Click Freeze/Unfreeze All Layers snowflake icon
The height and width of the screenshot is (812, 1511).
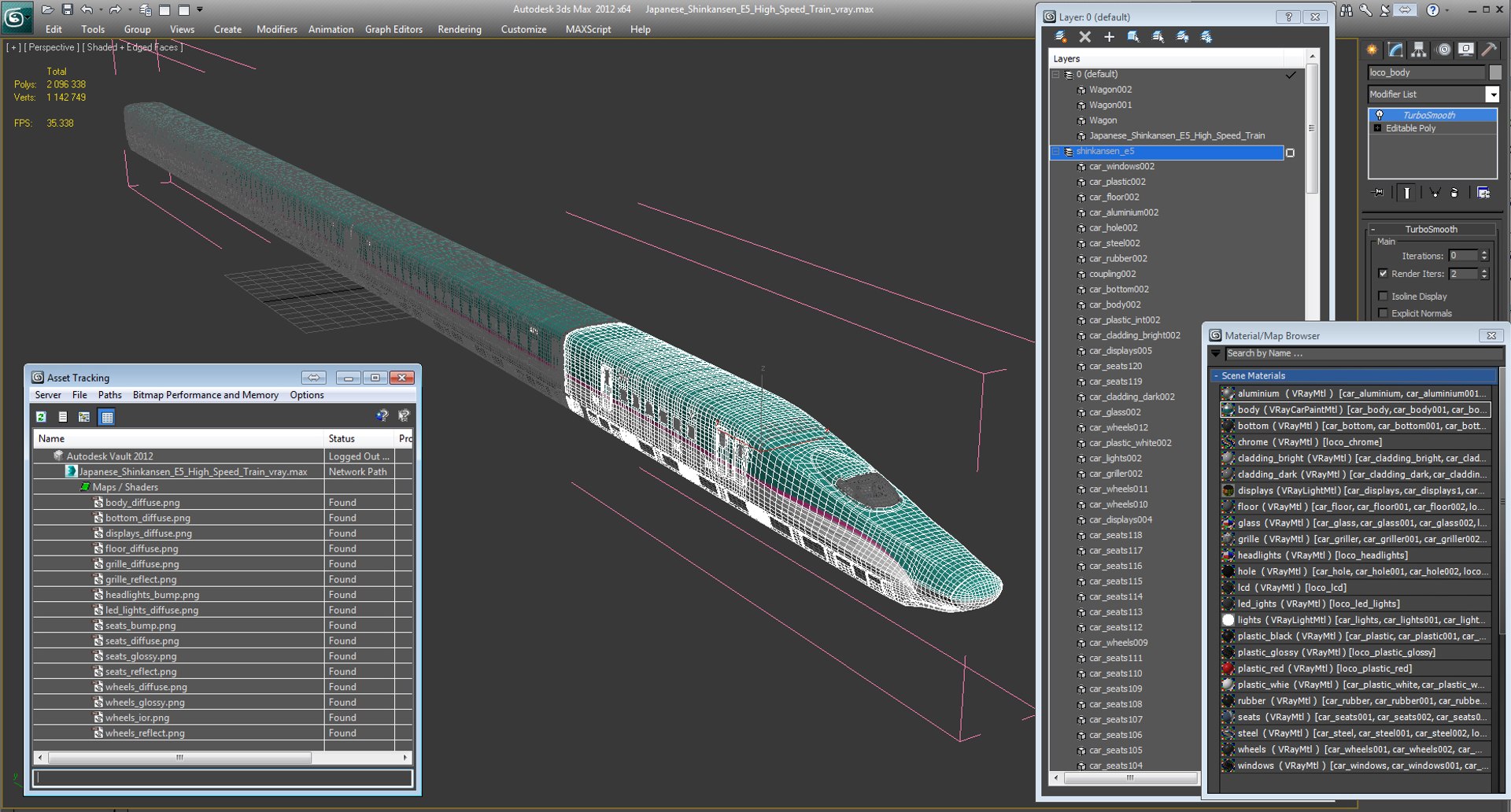point(1206,37)
